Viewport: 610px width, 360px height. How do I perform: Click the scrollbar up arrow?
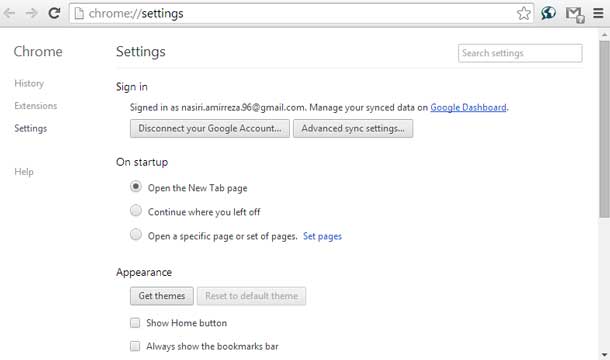point(604,35)
